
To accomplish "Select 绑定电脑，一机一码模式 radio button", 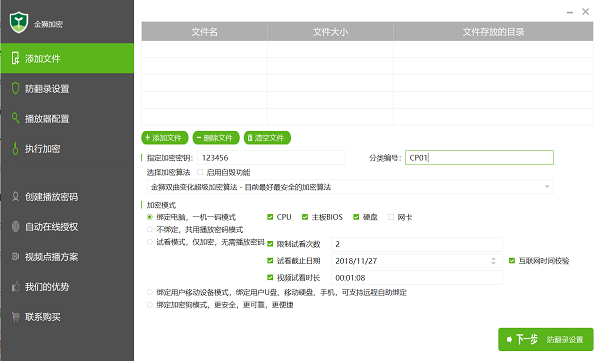I will coord(150,217).
